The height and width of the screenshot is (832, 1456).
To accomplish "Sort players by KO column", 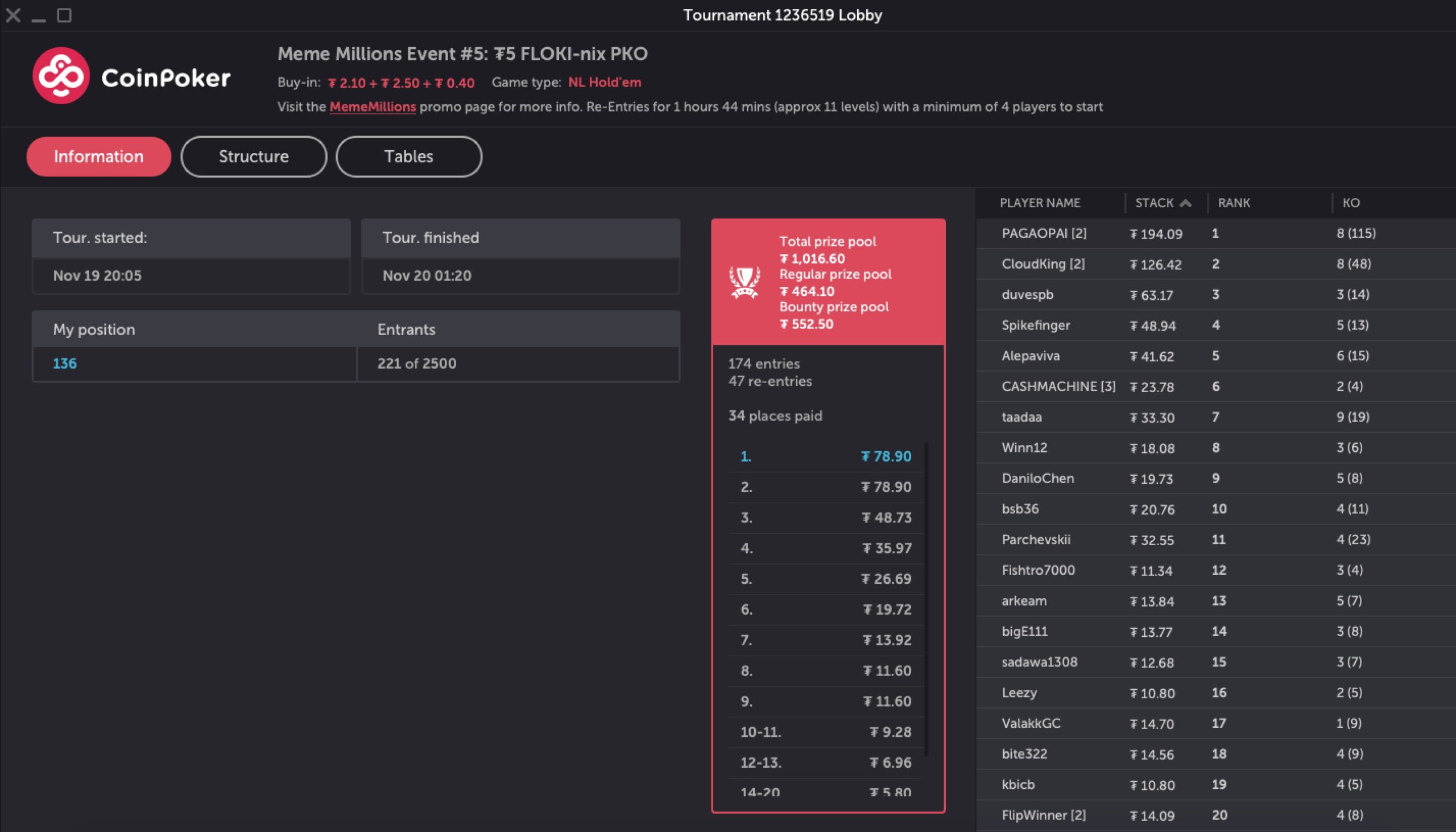I will point(1350,203).
